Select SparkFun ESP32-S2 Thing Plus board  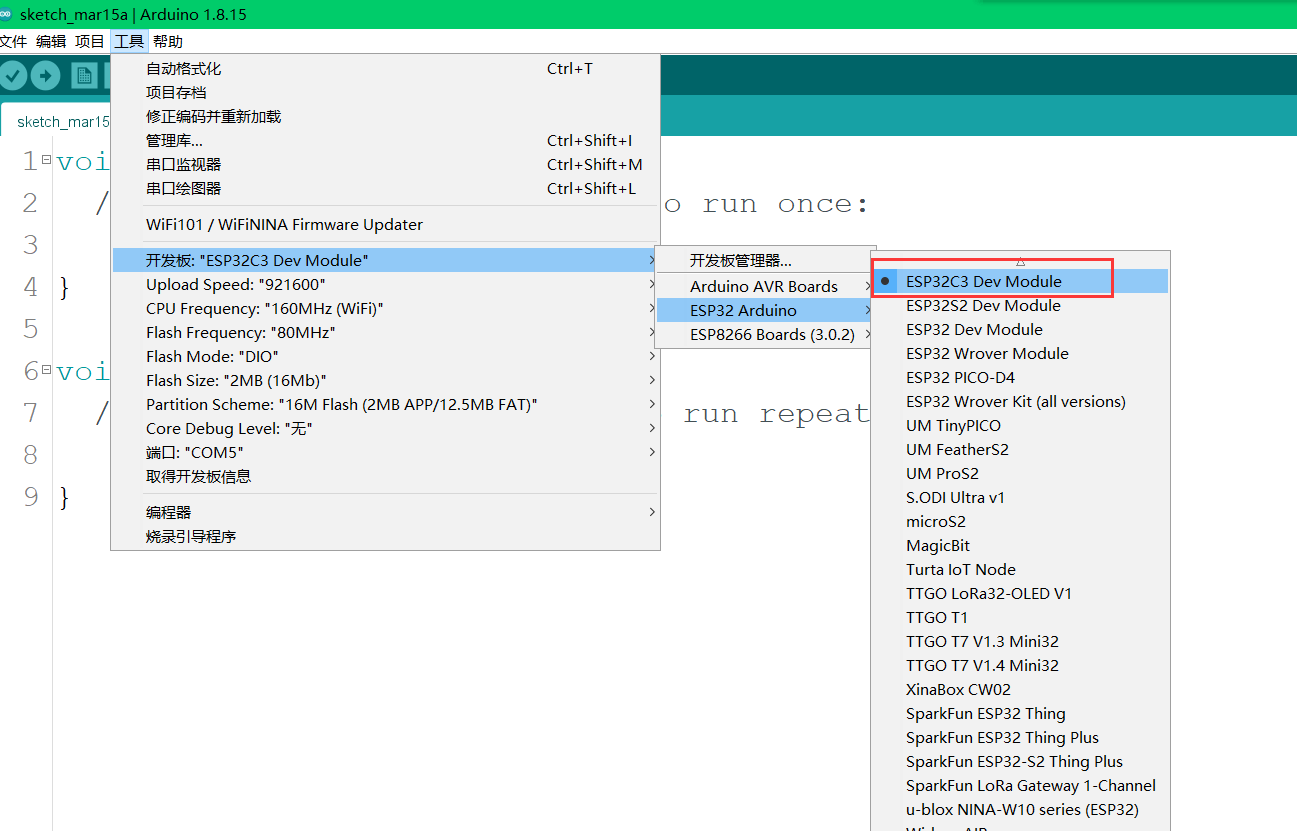click(1020, 762)
